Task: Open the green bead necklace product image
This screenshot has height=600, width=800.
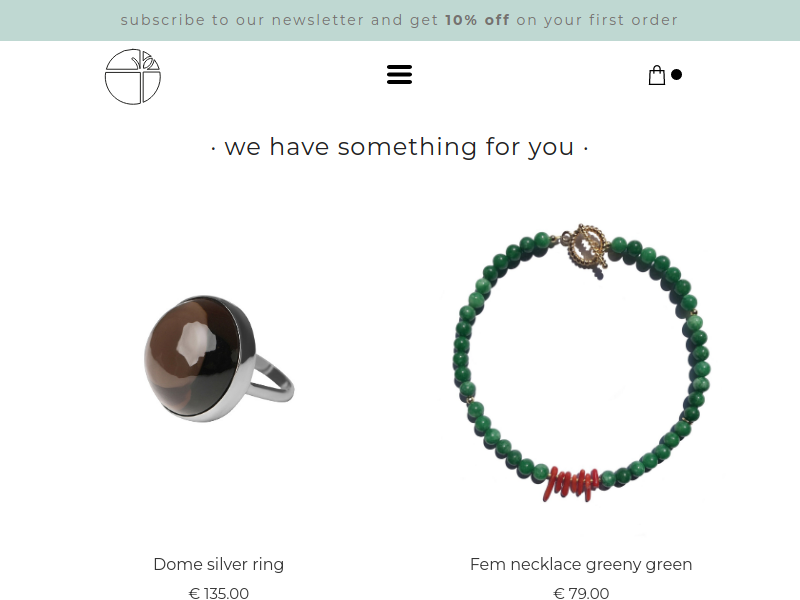Action: point(581,363)
